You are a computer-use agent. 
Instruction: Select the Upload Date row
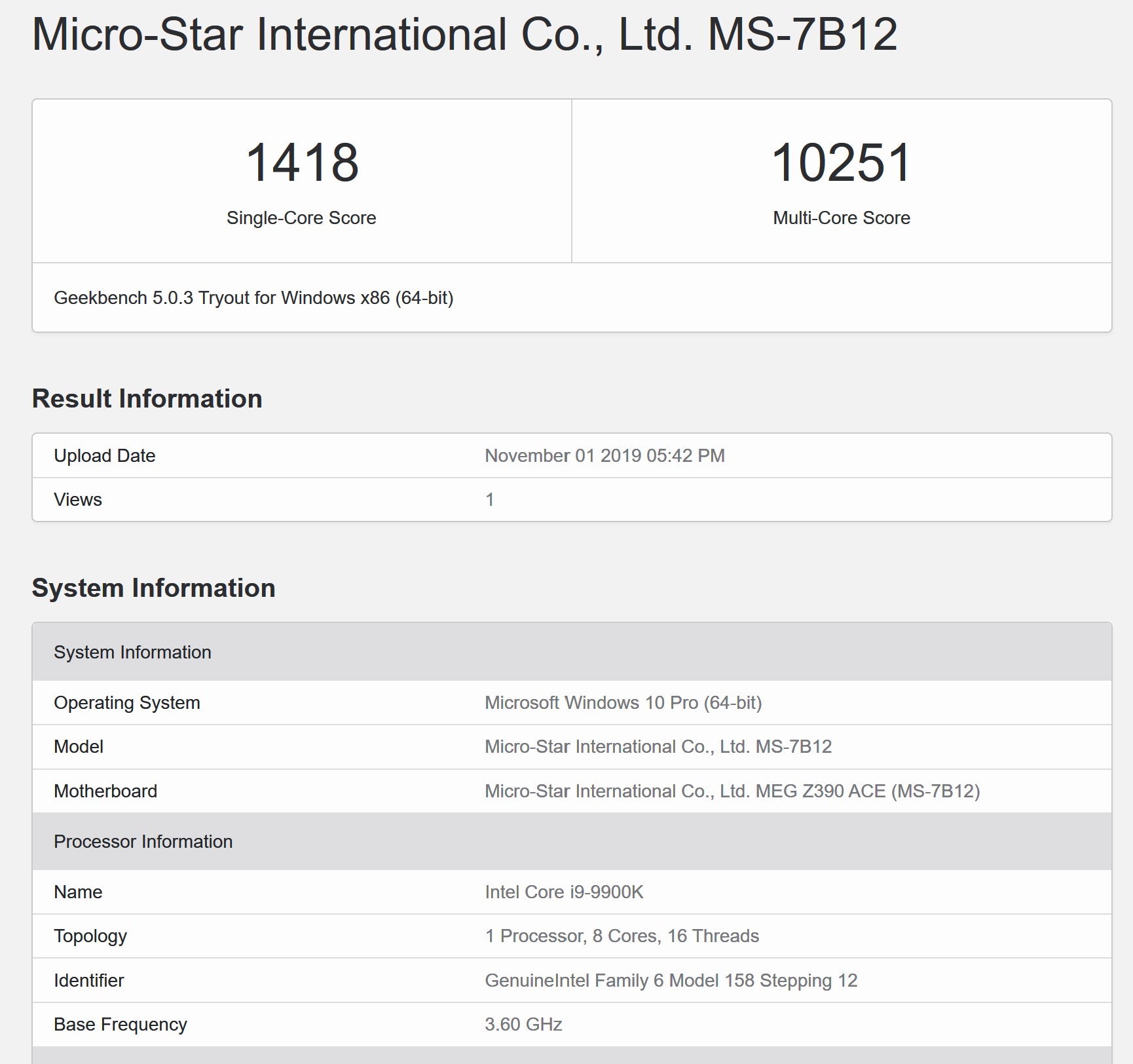click(105, 455)
